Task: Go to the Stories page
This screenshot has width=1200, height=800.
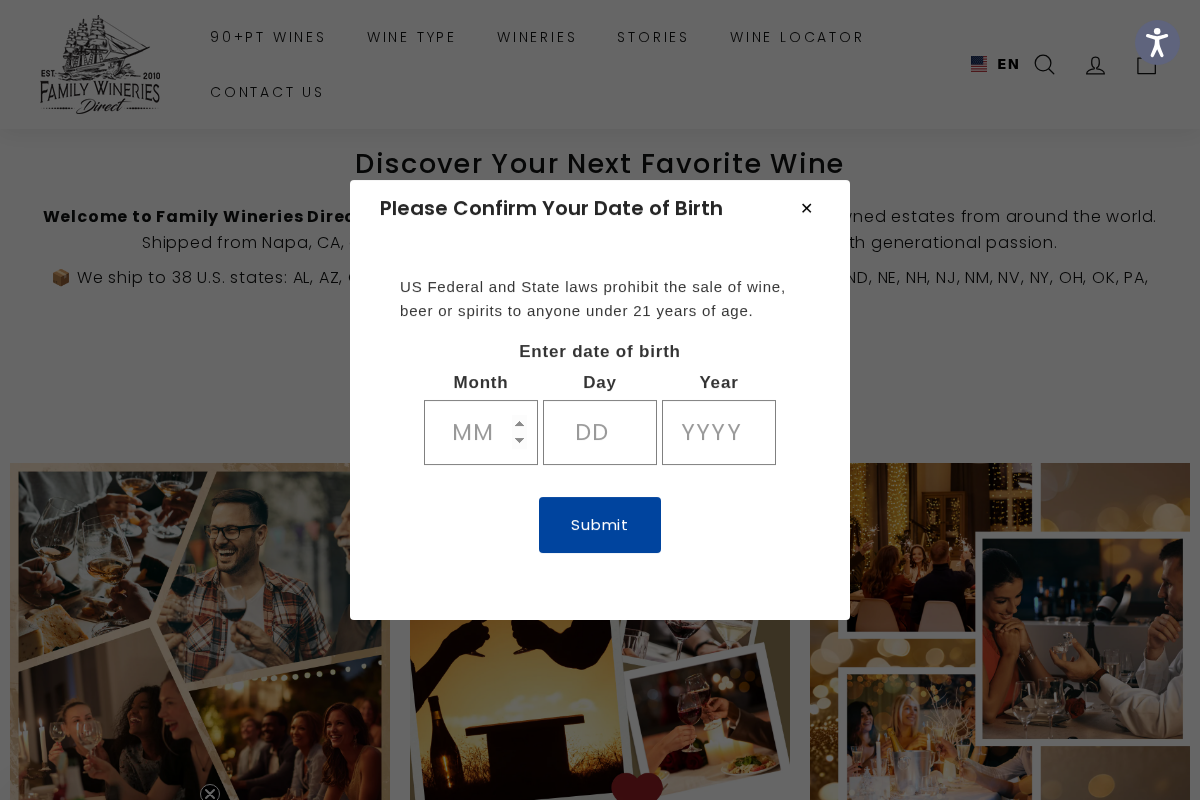Action: coord(653,37)
